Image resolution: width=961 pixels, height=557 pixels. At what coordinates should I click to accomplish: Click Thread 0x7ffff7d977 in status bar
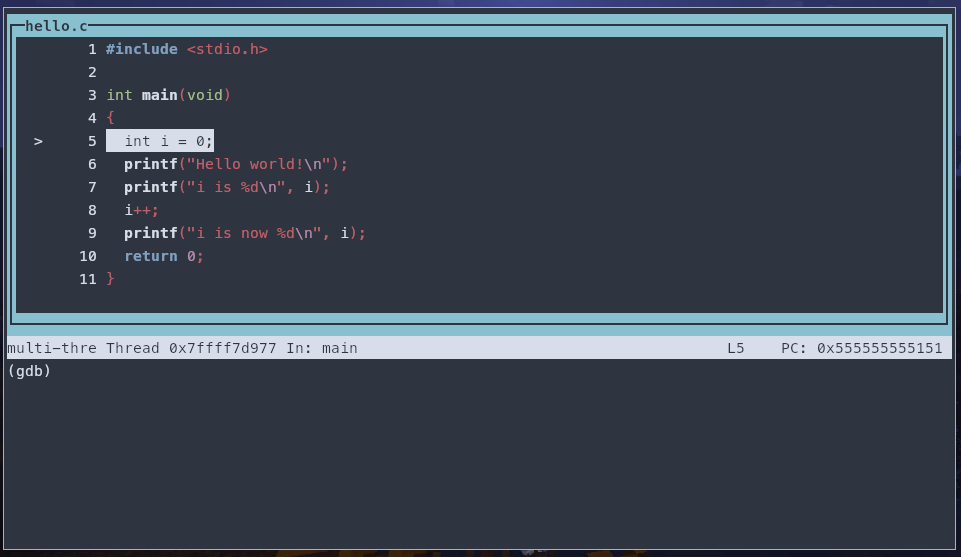point(191,348)
